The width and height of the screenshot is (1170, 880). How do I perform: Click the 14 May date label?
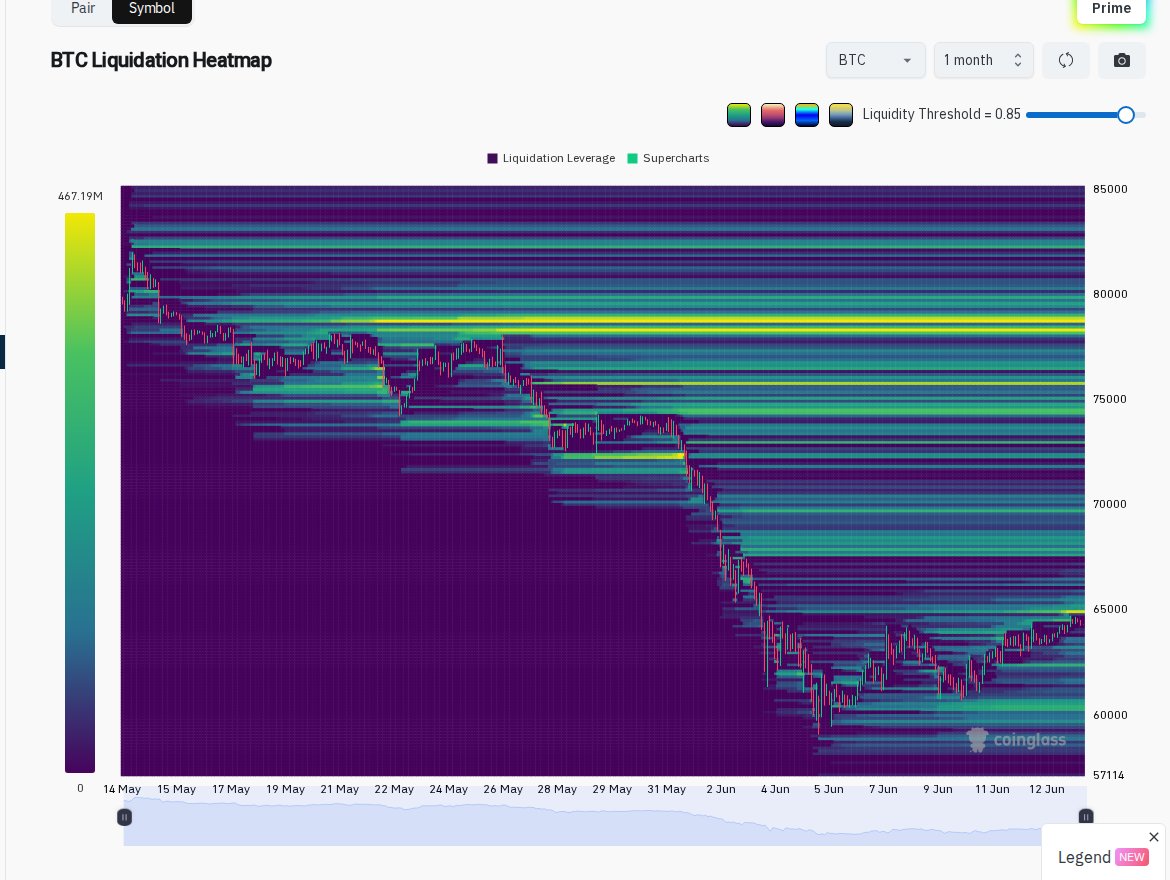coord(122,789)
